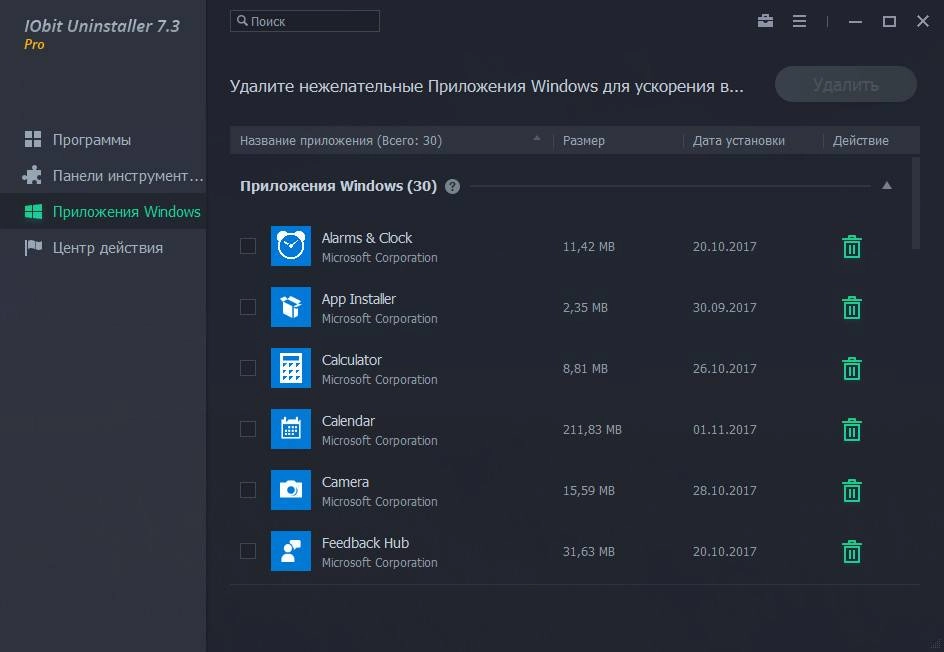
Task: Click the Удалить button
Action: point(846,84)
